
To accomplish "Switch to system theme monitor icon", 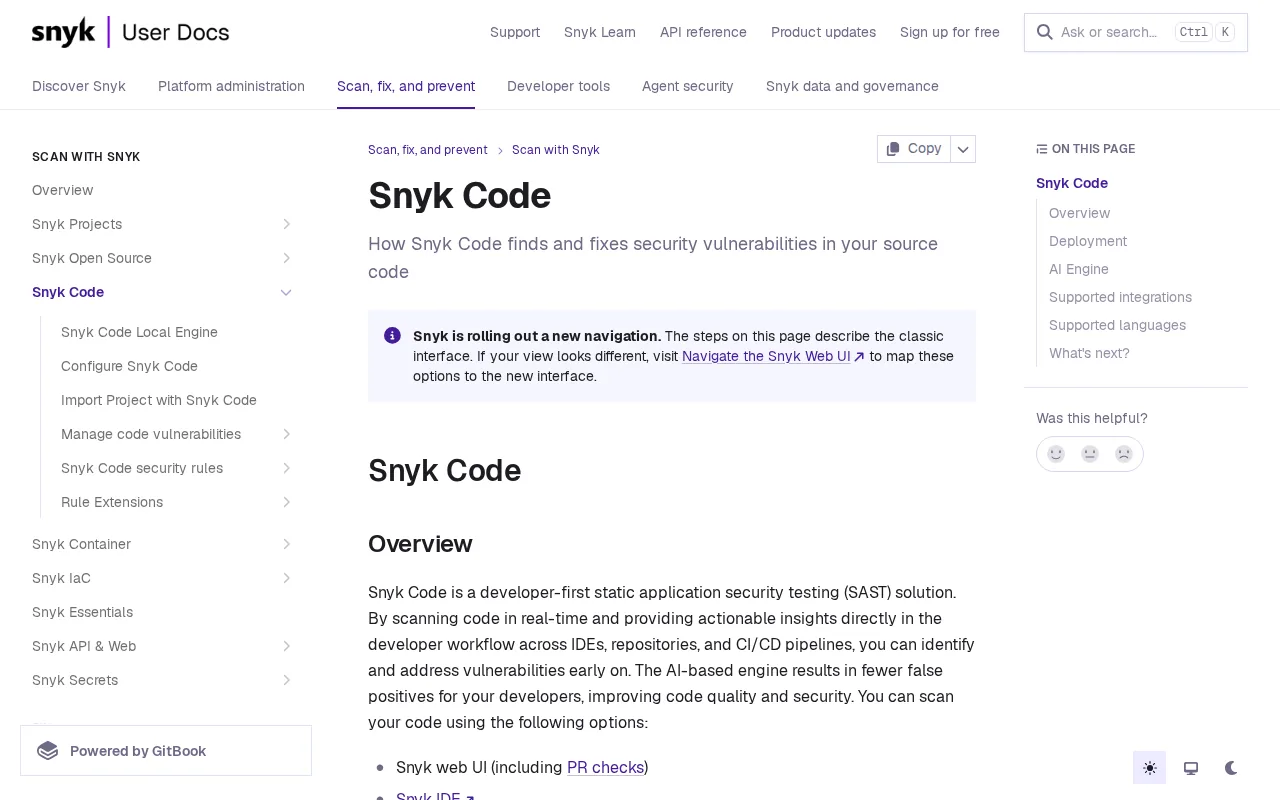I will click(1191, 768).
